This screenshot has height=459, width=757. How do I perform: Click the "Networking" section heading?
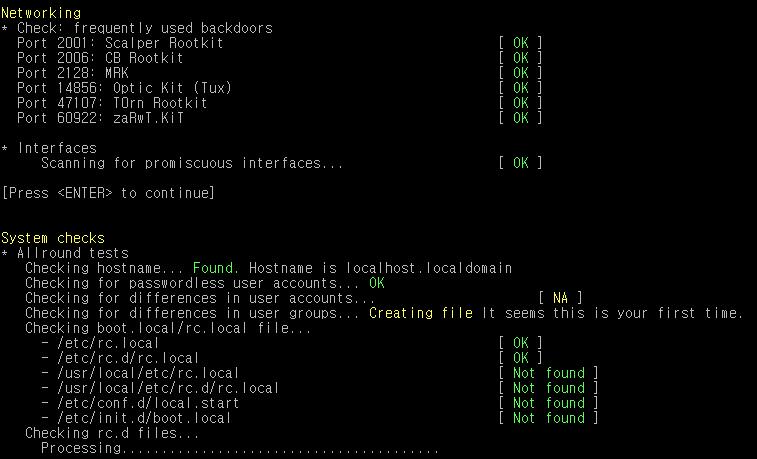tap(41, 13)
